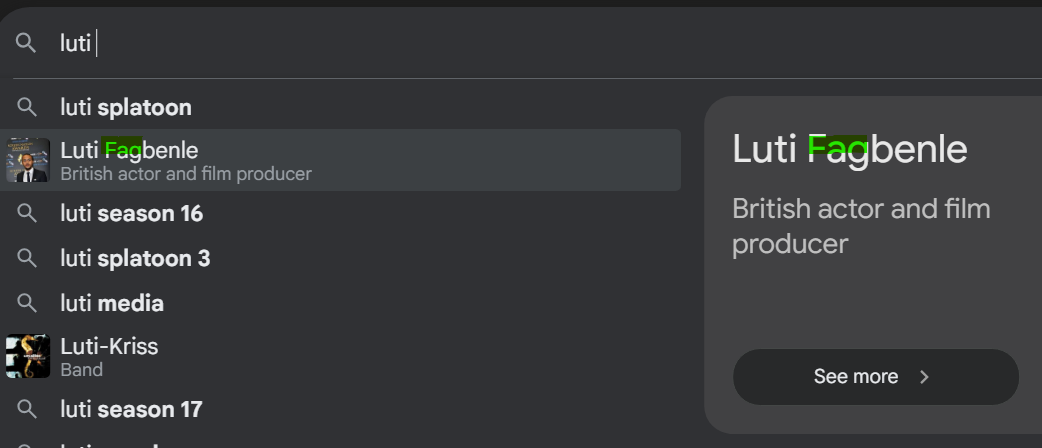
Task: Click "British actor and film producer" panel description
Action: click(x=861, y=226)
